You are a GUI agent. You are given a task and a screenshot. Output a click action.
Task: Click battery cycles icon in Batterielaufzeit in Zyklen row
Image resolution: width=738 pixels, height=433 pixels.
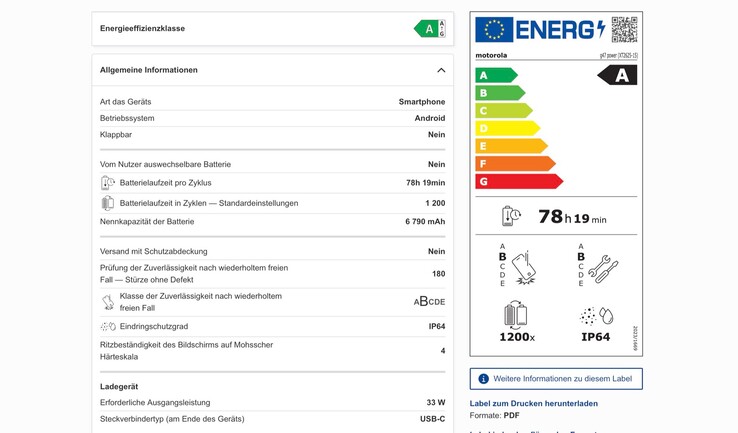[x=107, y=203]
